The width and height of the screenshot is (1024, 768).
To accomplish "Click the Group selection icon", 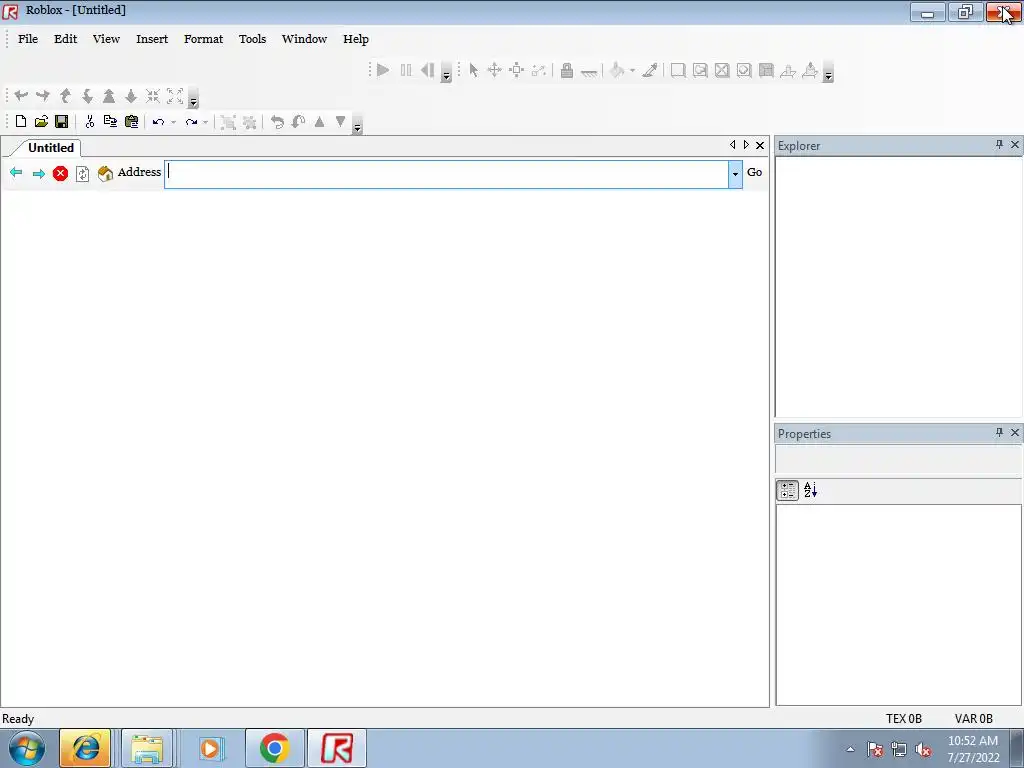I will click(x=228, y=121).
